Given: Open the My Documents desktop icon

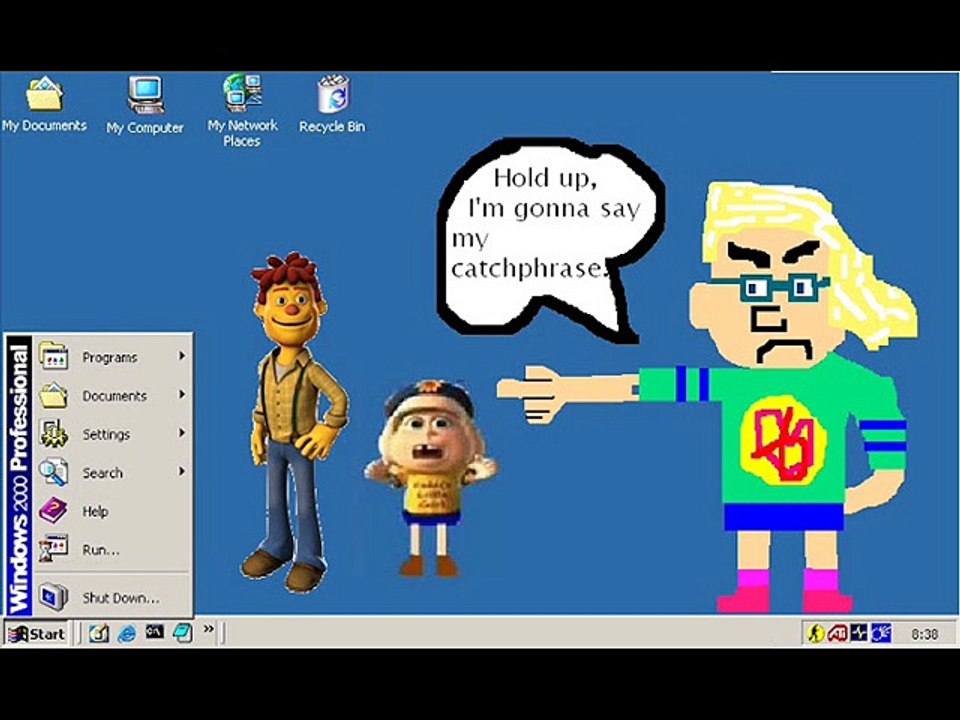Looking at the screenshot, I should pos(43,104).
